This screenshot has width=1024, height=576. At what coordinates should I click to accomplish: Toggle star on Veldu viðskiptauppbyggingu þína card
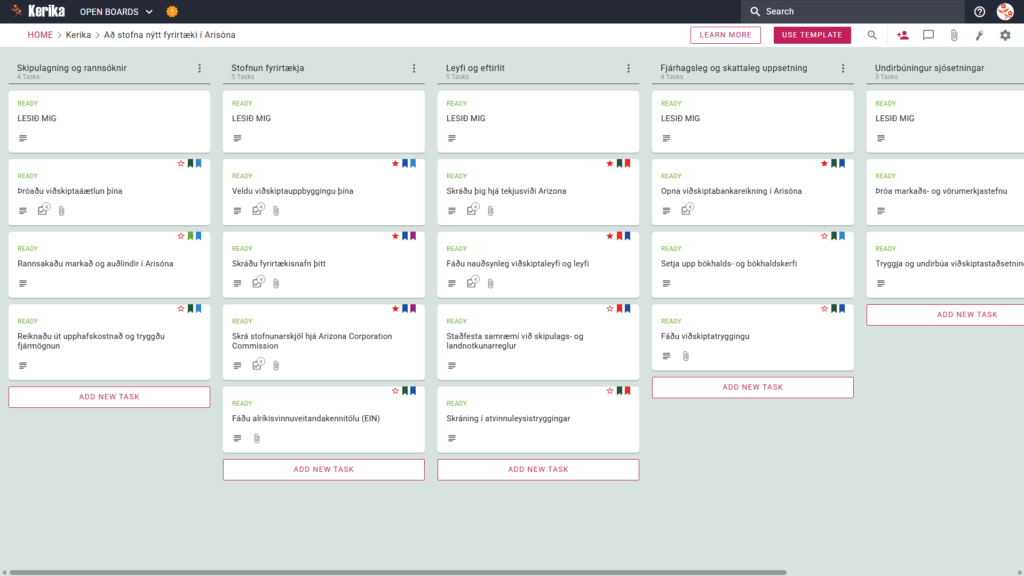(x=395, y=163)
